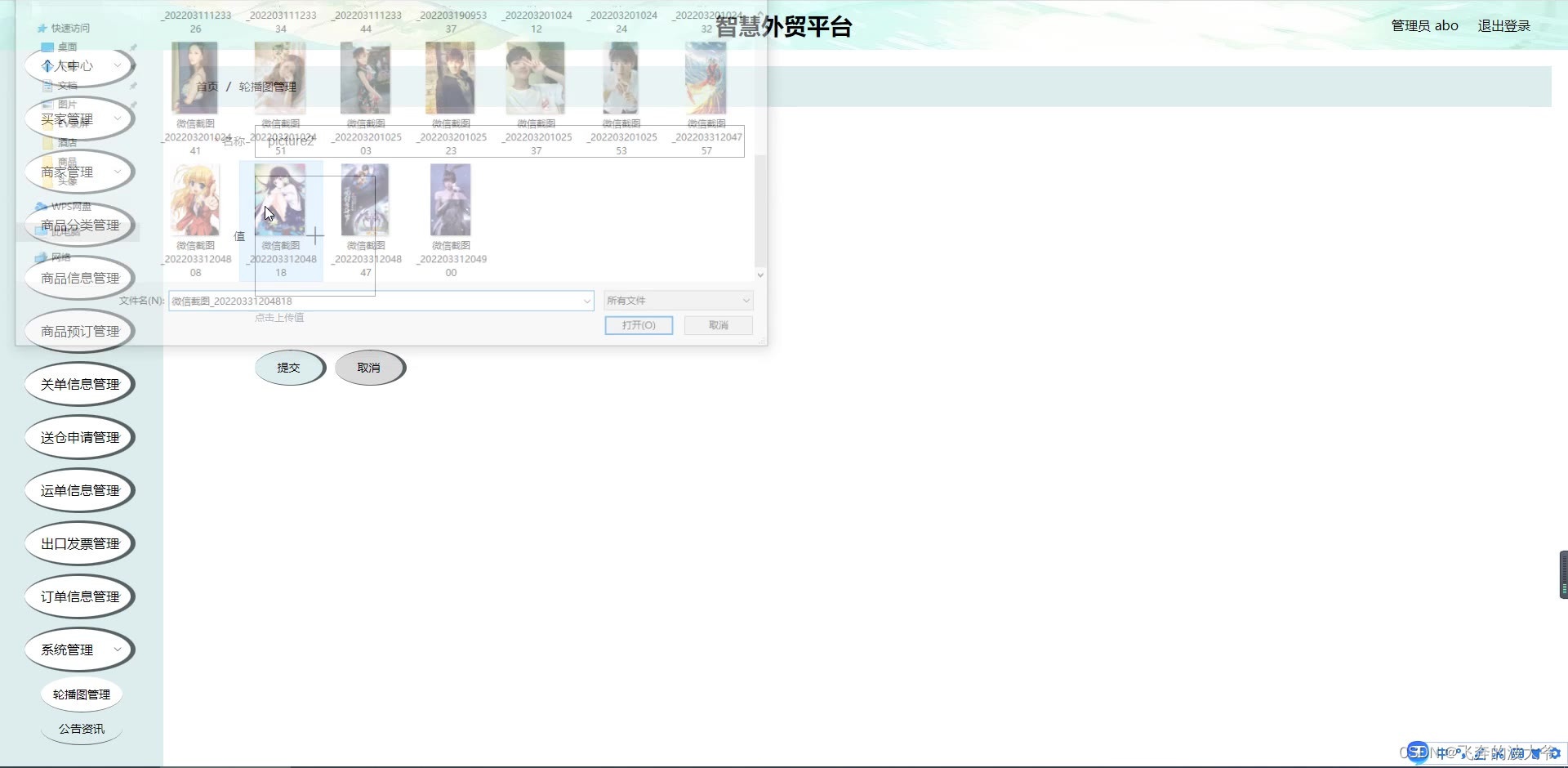Click the plus icon to upload an image
The width and height of the screenshot is (1568, 768).
[315, 236]
